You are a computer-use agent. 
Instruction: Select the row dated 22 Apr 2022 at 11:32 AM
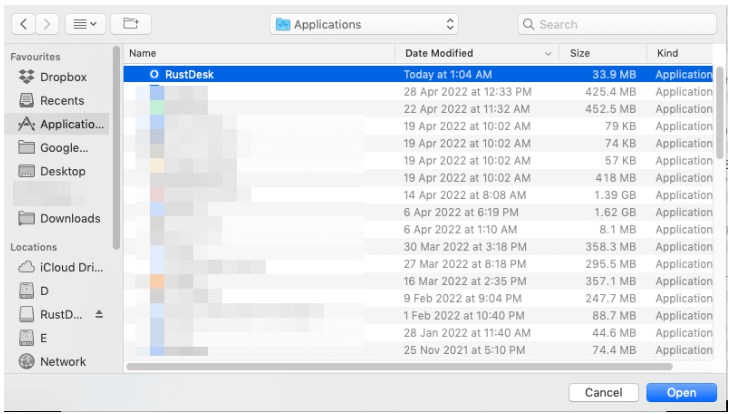(x=418, y=109)
